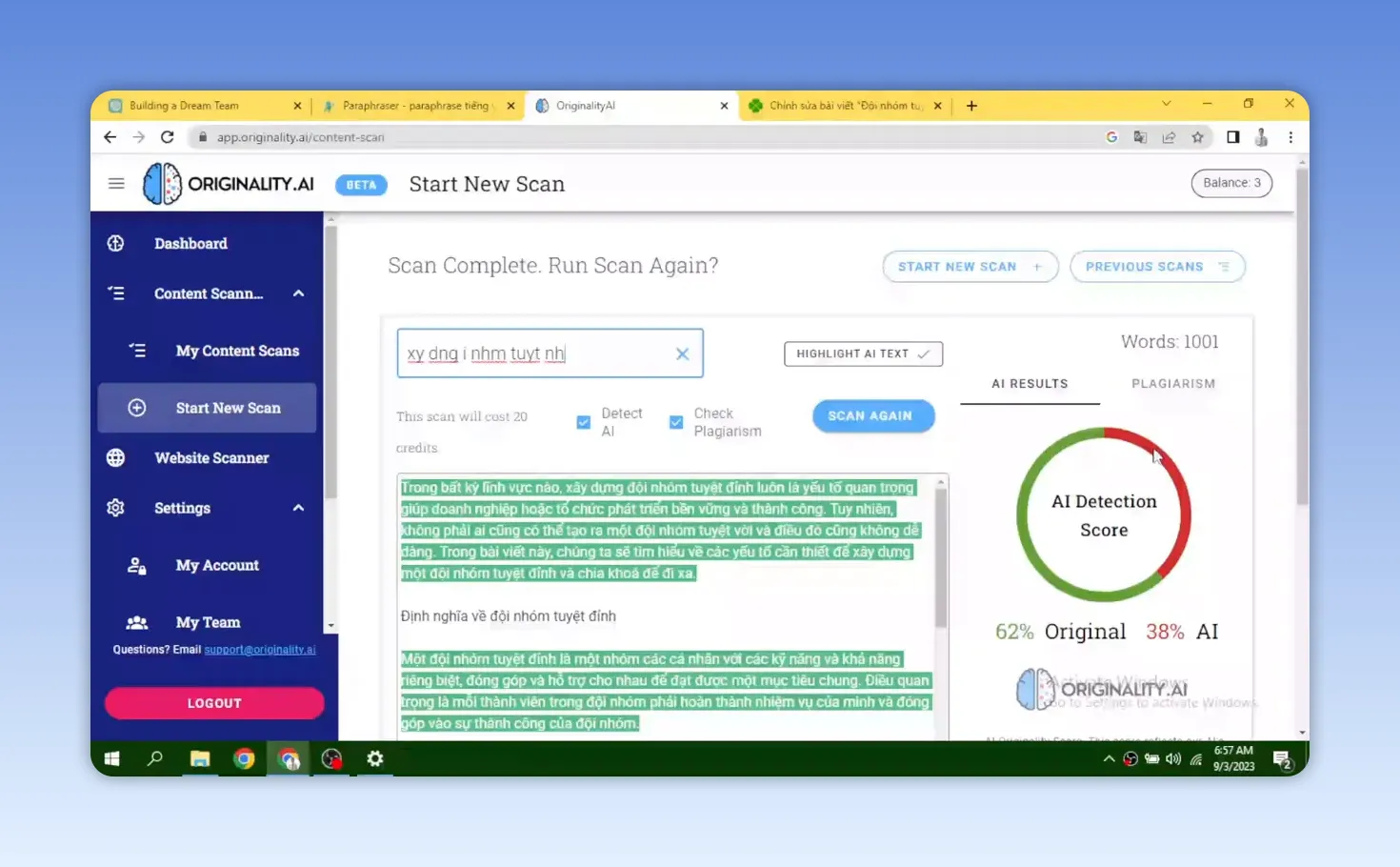The image size is (1400, 867).
Task: Open the Dashboard icon in sidebar
Action: (x=116, y=243)
